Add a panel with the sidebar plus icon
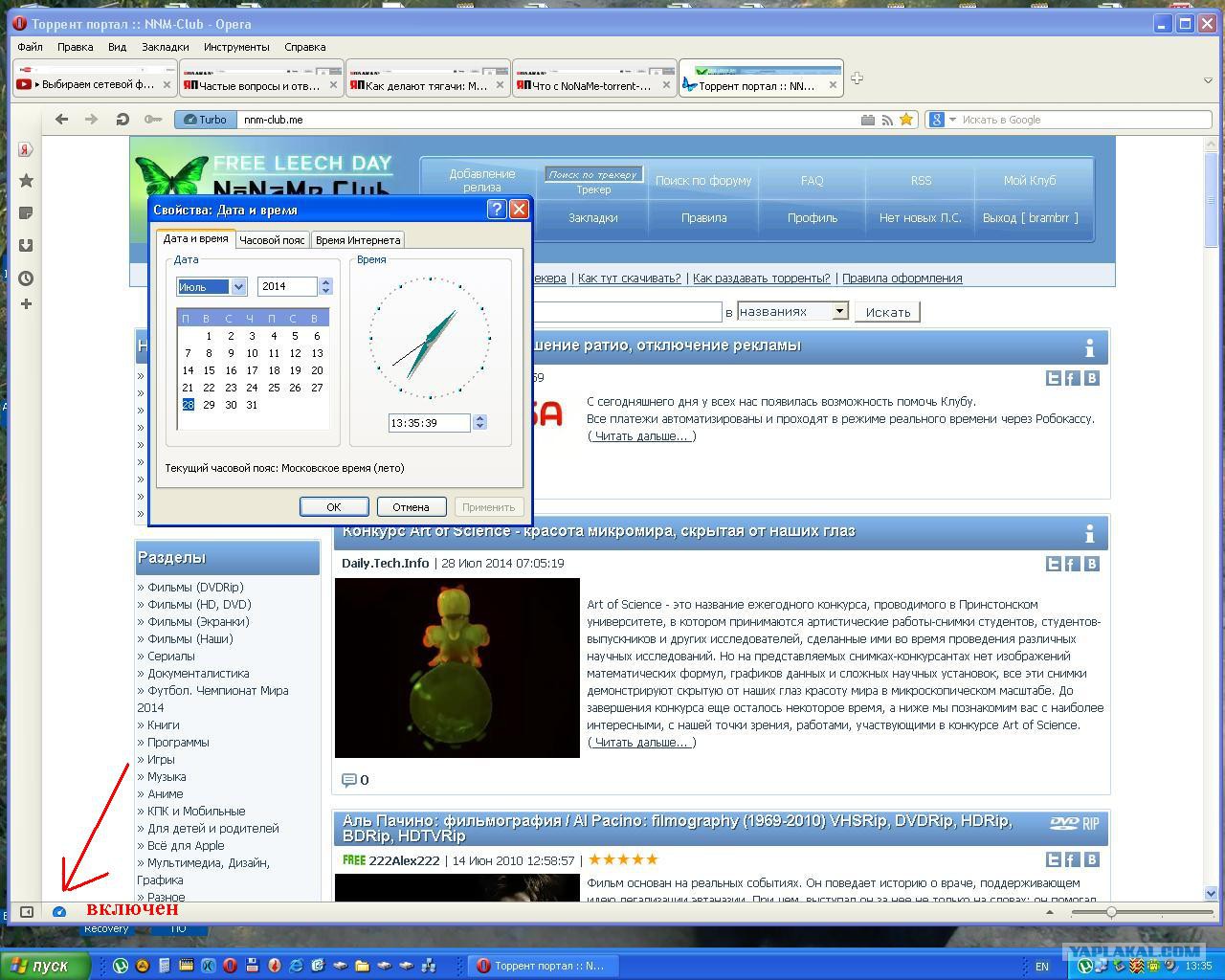Screen dimensions: 1225x980 tap(26, 304)
